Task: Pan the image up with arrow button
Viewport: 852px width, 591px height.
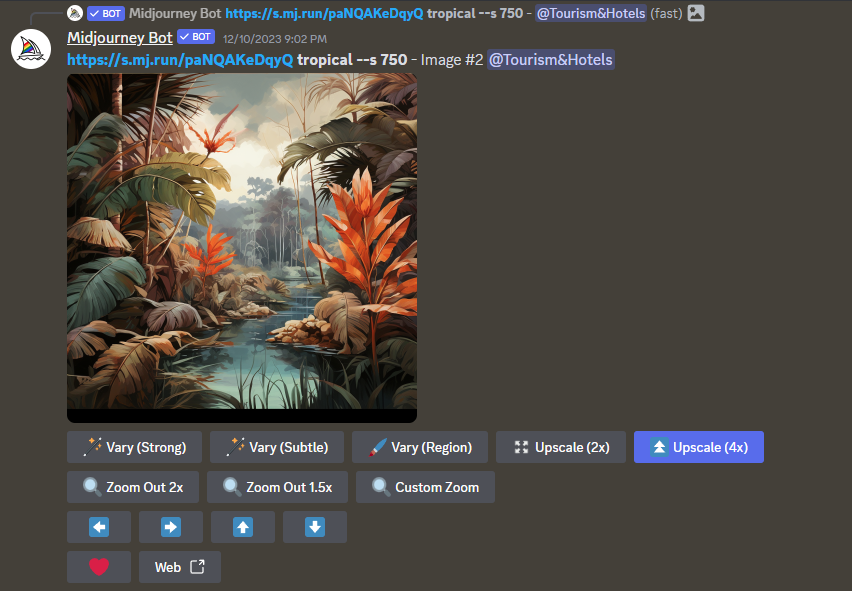Action: tap(243, 527)
